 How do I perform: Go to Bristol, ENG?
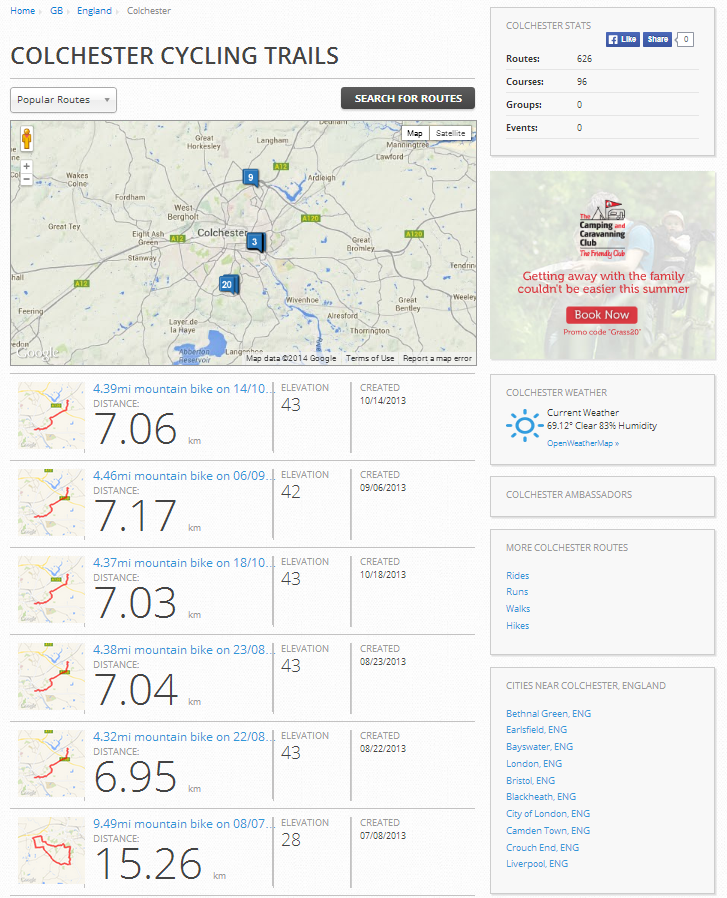[x=530, y=781]
